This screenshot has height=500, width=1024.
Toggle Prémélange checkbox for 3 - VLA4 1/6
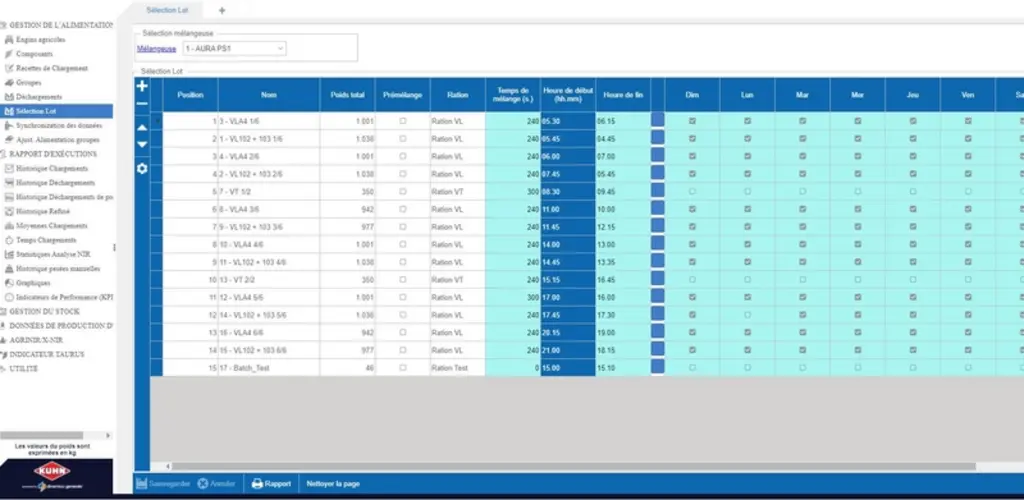click(x=402, y=121)
